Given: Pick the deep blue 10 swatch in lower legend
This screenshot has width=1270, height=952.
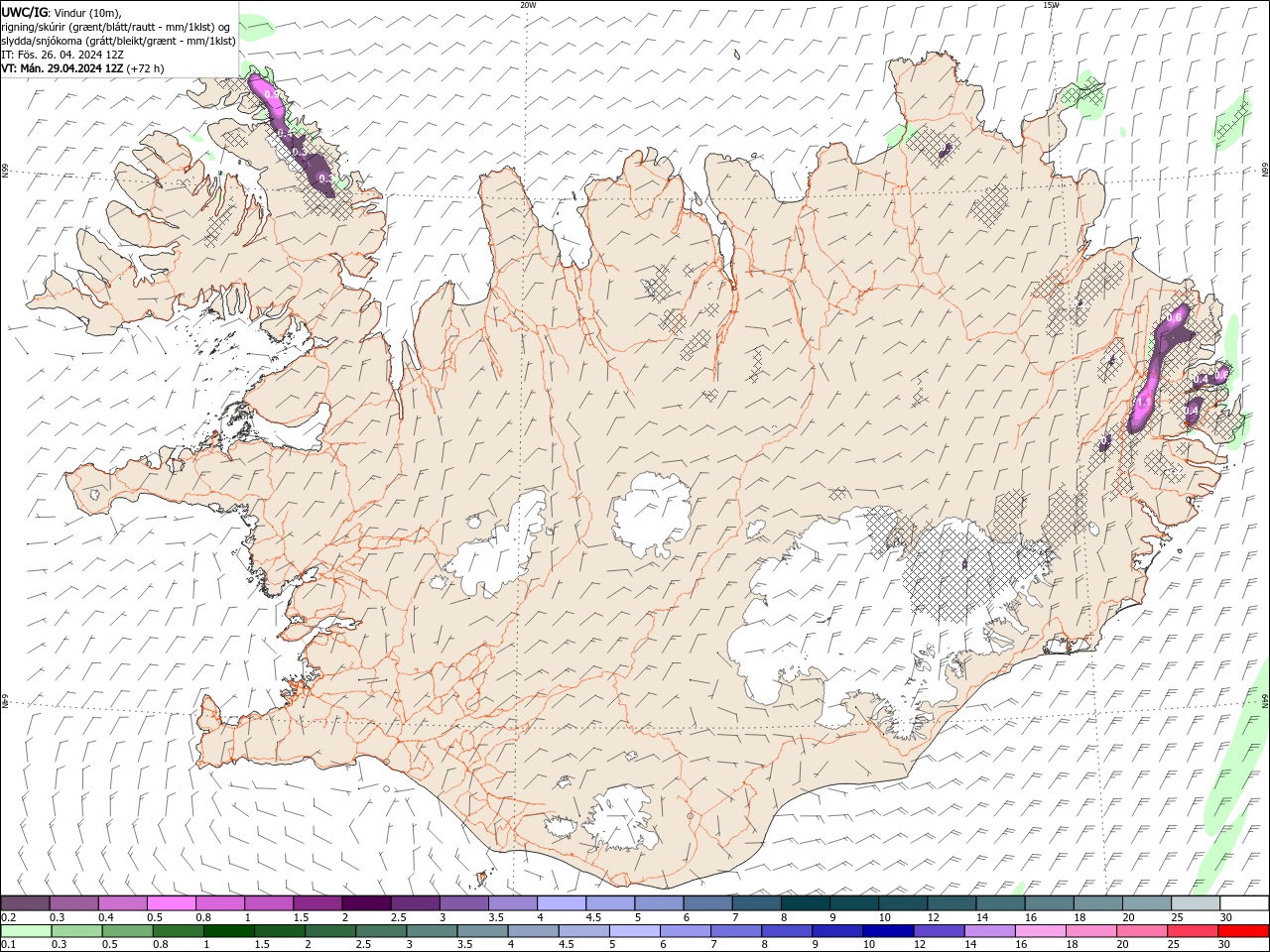Looking at the screenshot, I should (887, 930).
